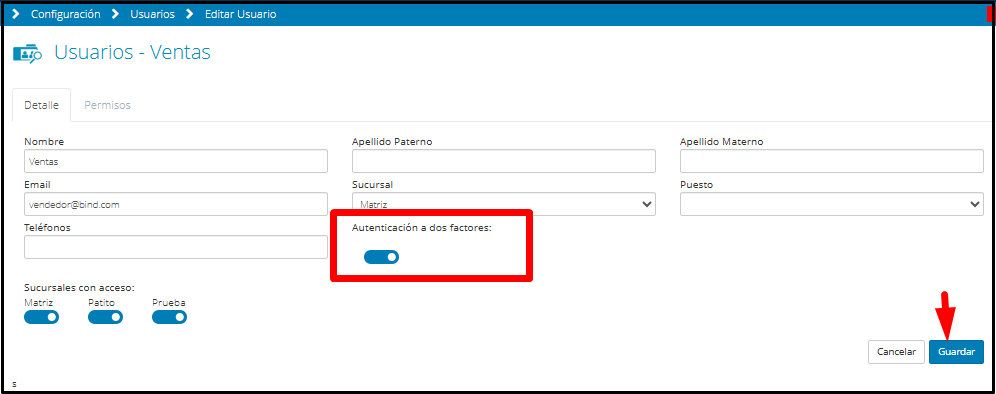Toggle Prueba branch access switch
The width and height of the screenshot is (996, 394).
(170, 316)
